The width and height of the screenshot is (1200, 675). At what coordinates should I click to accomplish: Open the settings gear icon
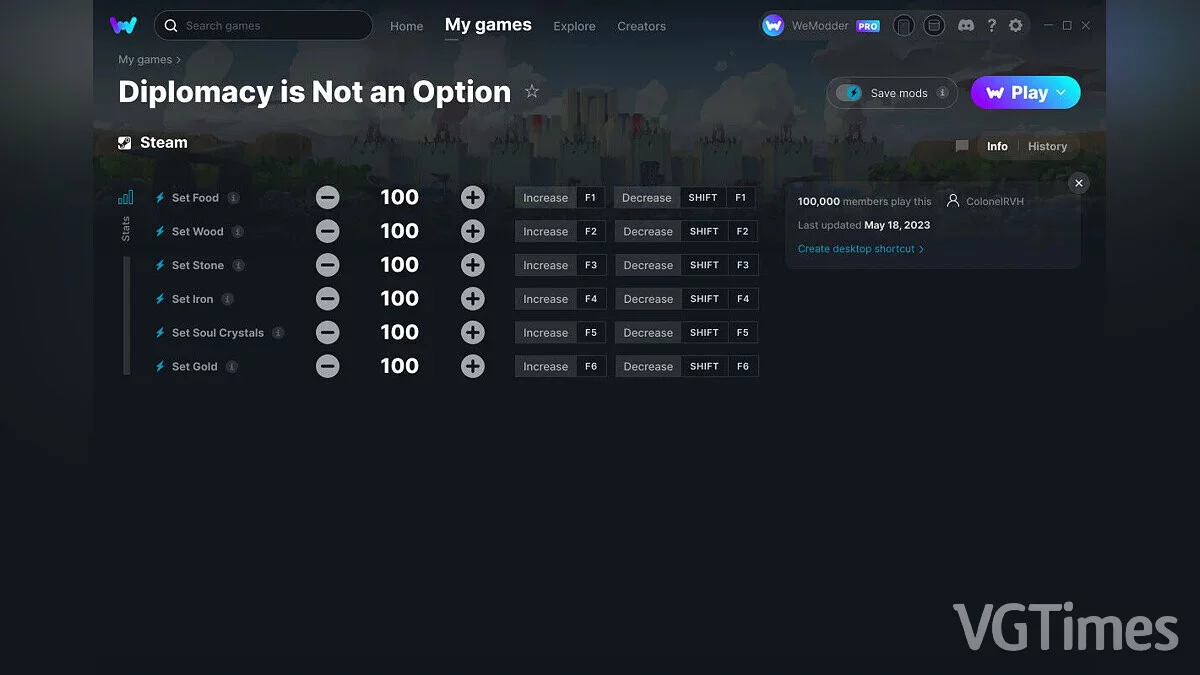click(1016, 25)
